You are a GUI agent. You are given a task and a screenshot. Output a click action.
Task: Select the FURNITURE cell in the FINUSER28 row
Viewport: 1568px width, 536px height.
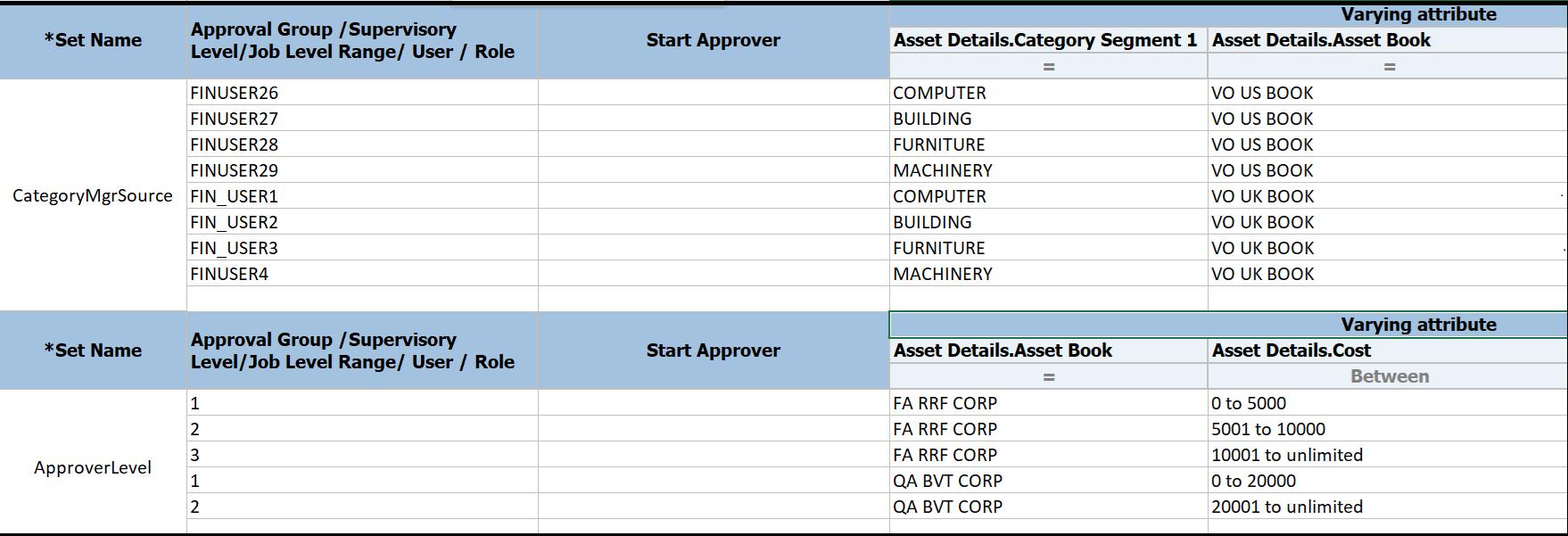tap(1048, 144)
